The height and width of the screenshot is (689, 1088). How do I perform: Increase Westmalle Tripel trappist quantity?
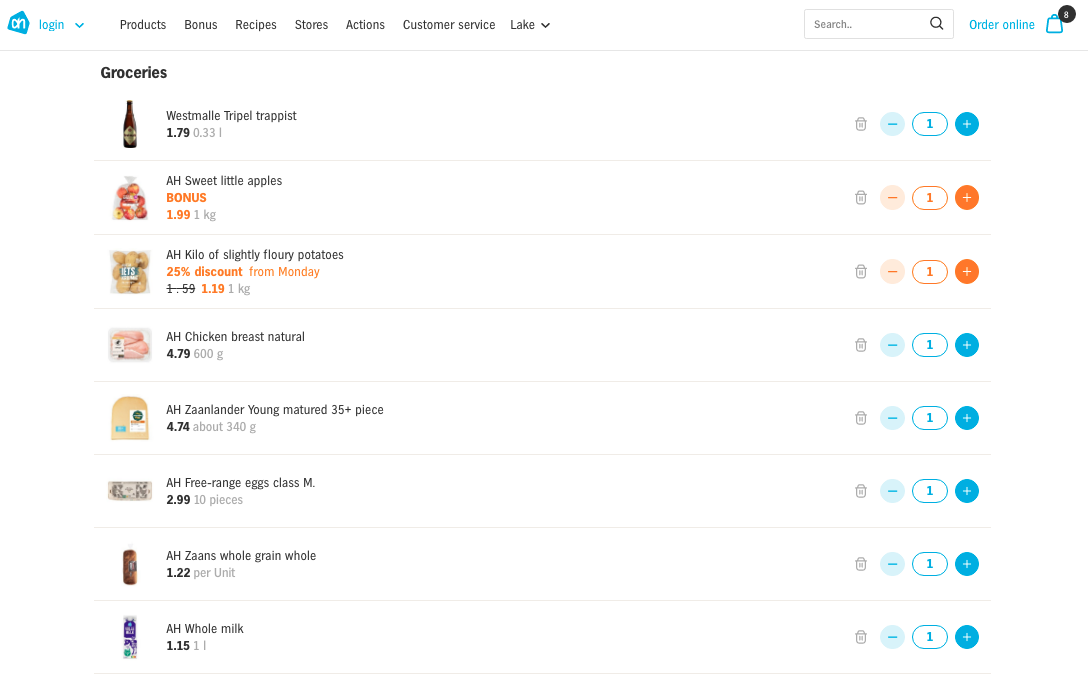pyautogui.click(x=967, y=124)
